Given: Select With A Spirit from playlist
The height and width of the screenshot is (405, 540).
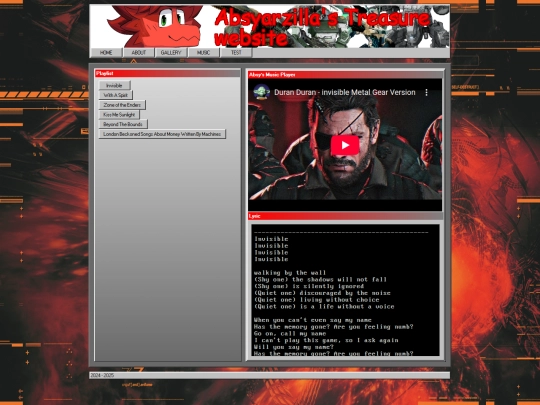Looking at the screenshot, I should pyautogui.click(x=116, y=95).
